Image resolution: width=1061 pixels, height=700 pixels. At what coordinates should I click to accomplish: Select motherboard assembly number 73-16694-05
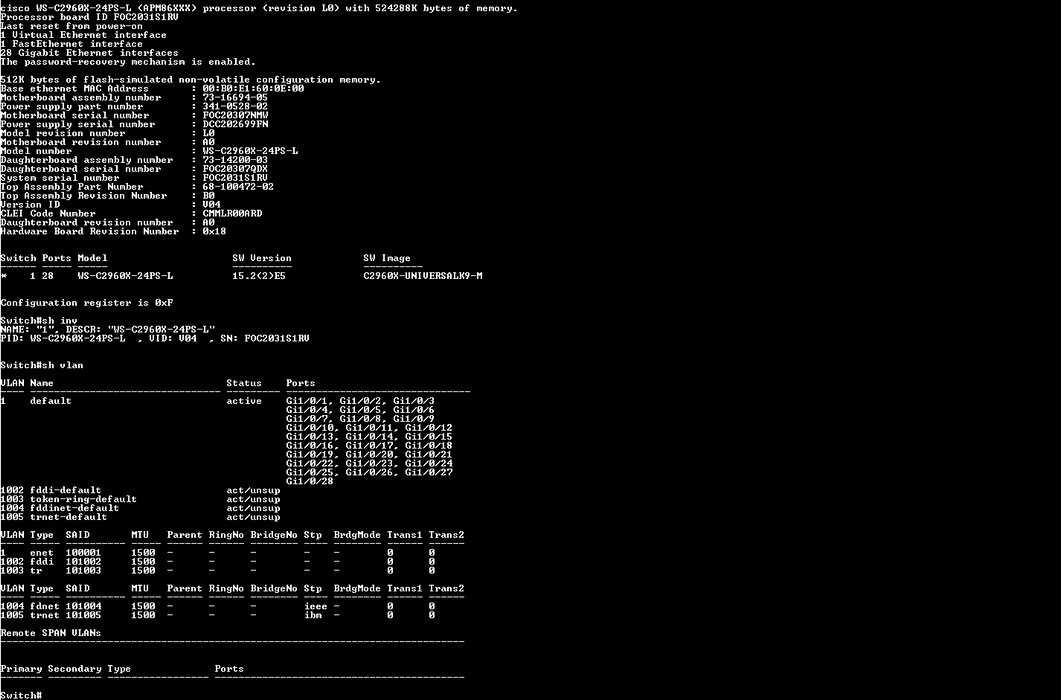point(235,97)
